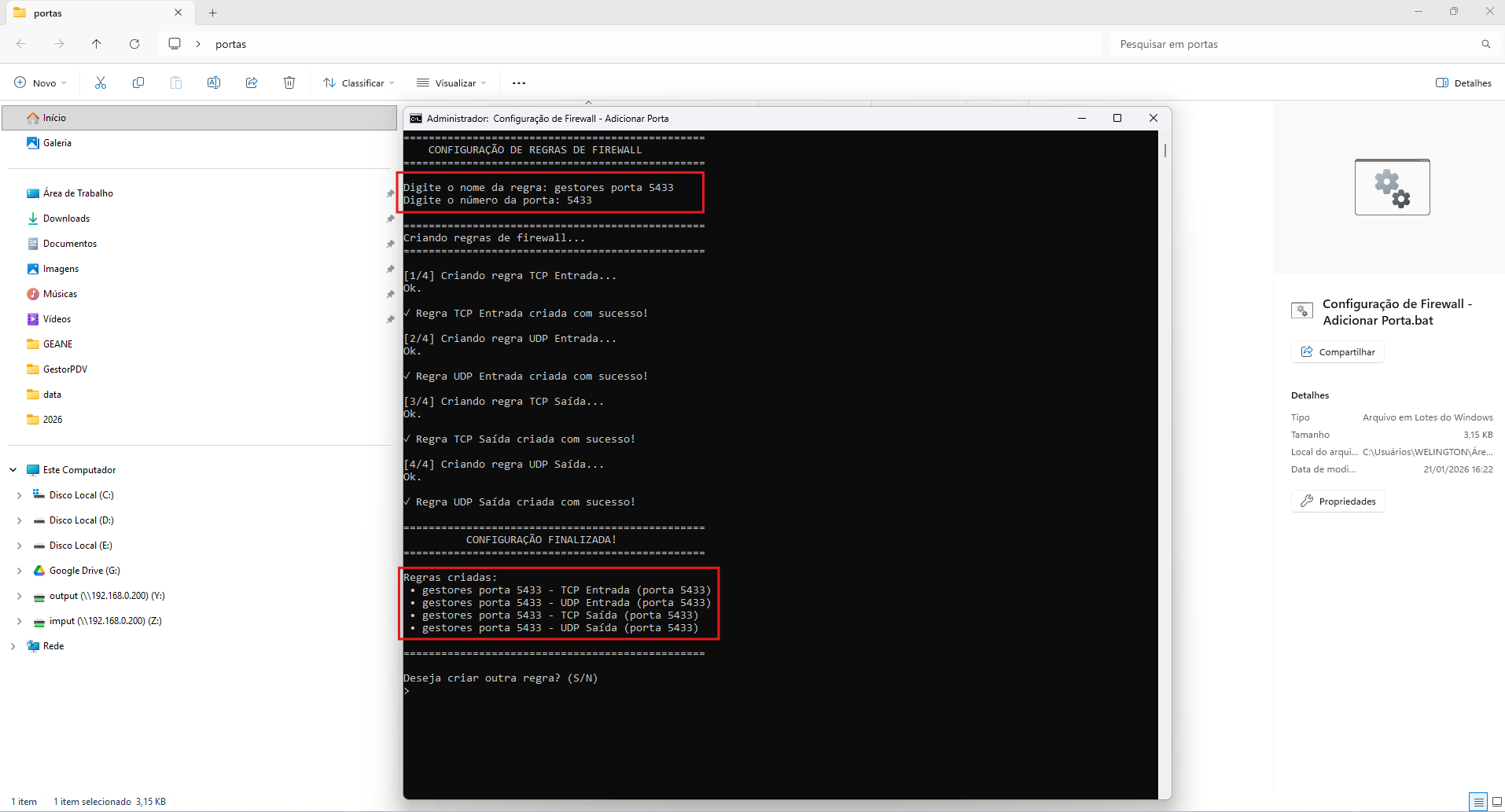This screenshot has height=812, width=1505.
Task: Click the Rename icon in toolbar
Action: [x=214, y=83]
